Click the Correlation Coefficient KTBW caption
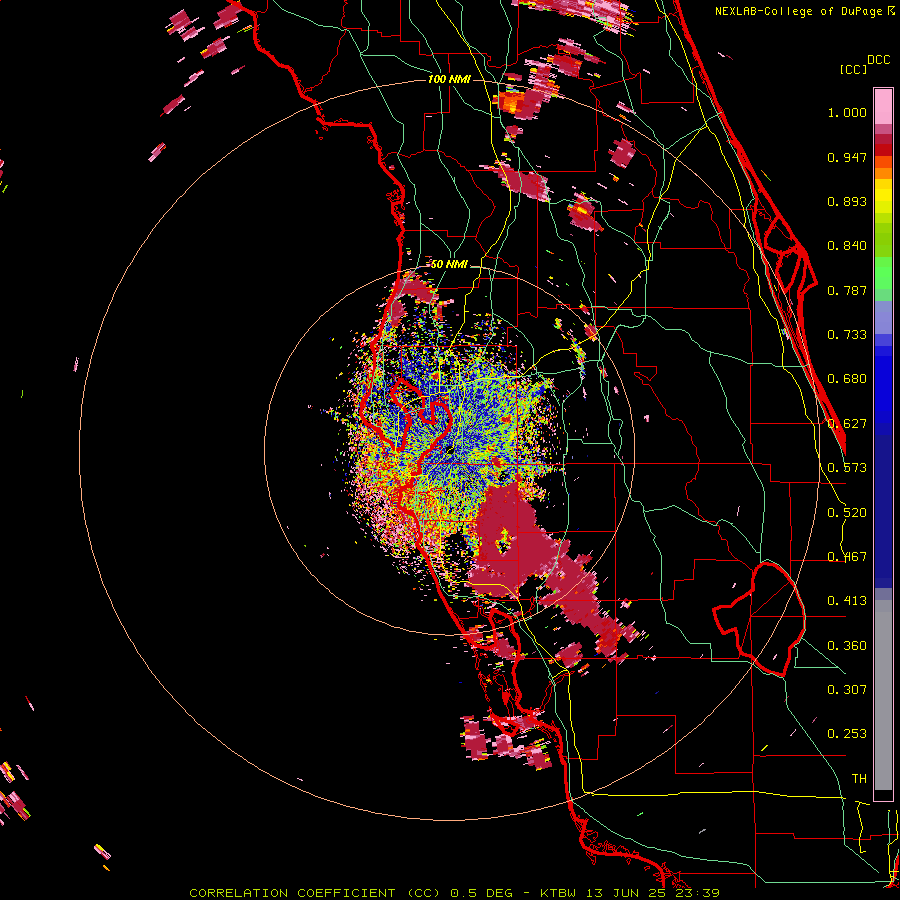900x900 pixels. tap(454, 893)
